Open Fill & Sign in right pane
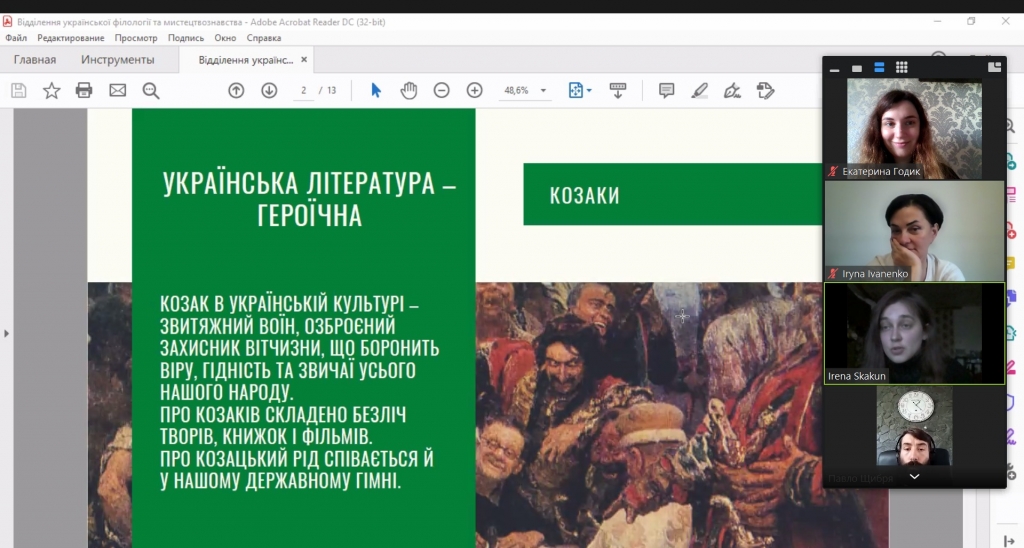Image resolution: width=1024 pixels, height=548 pixels. 1010,436
